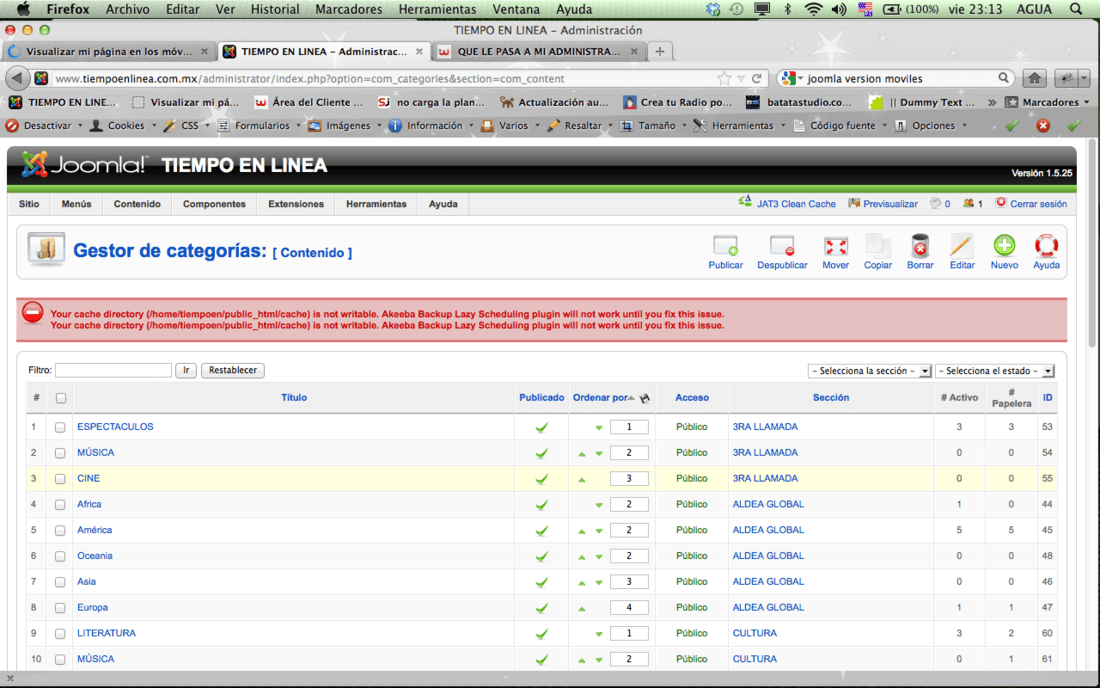
Task: Open a new tab with plus button
Action: click(x=659, y=51)
